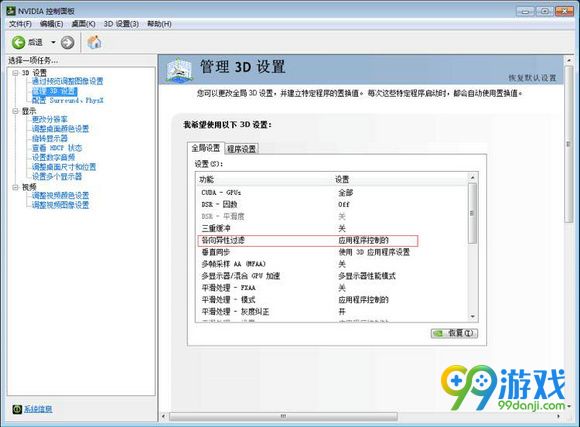This screenshot has height=427, width=580.
Task: Collapse the 3D 设置 tree node
Action: [16, 73]
